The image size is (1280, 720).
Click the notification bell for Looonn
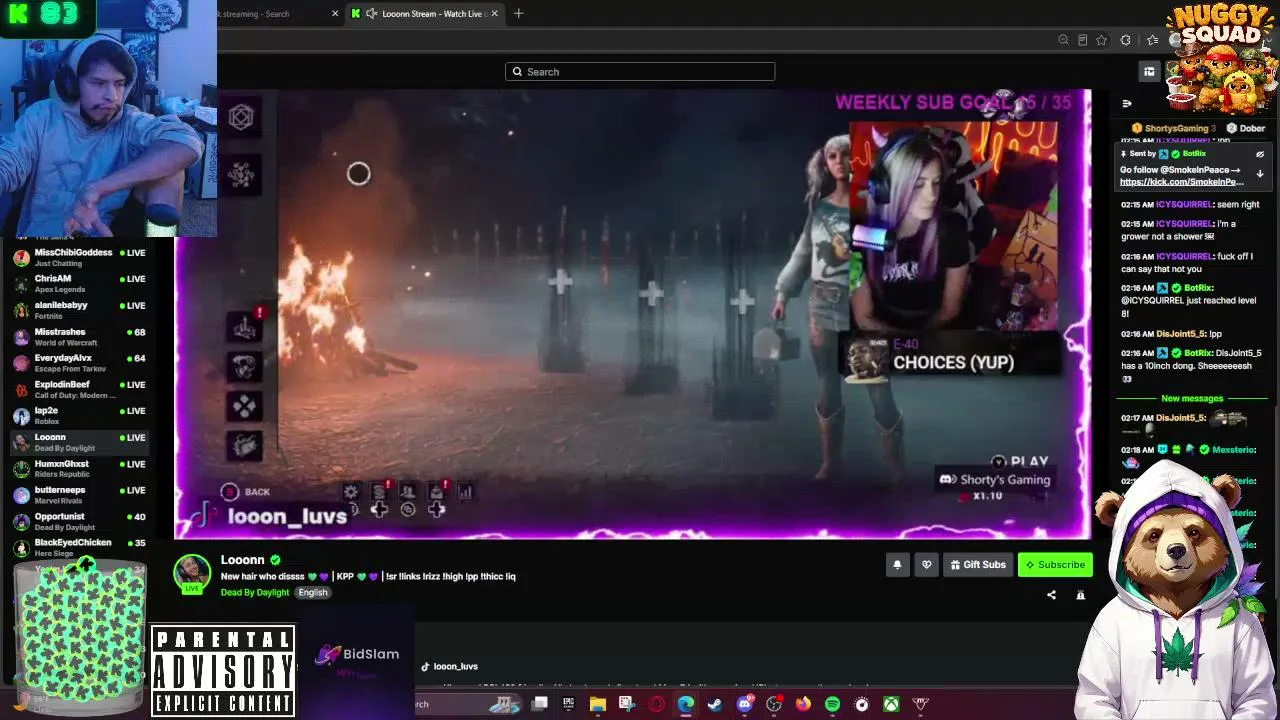[897, 565]
